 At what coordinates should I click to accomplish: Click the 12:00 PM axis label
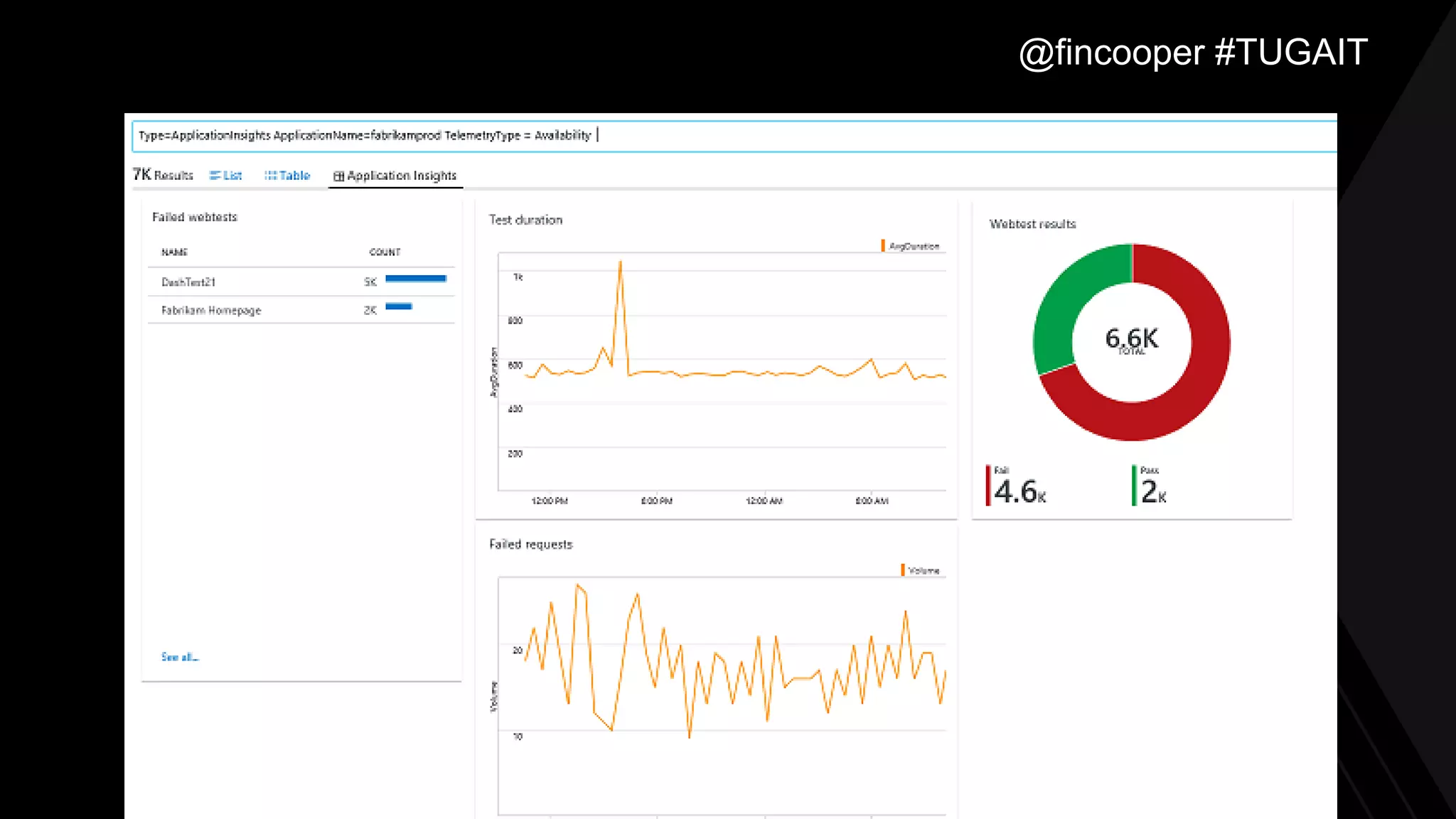pos(550,501)
